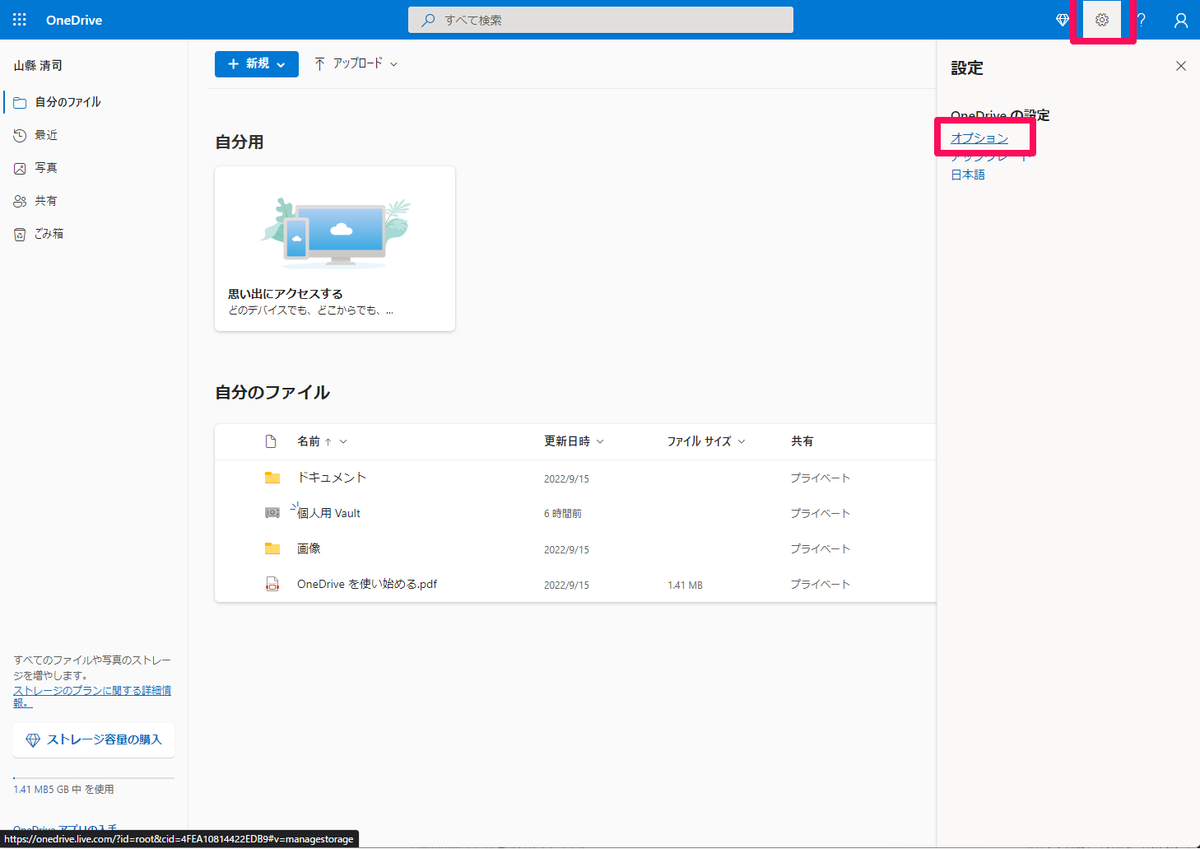Click the OneDrive header title

(74, 20)
